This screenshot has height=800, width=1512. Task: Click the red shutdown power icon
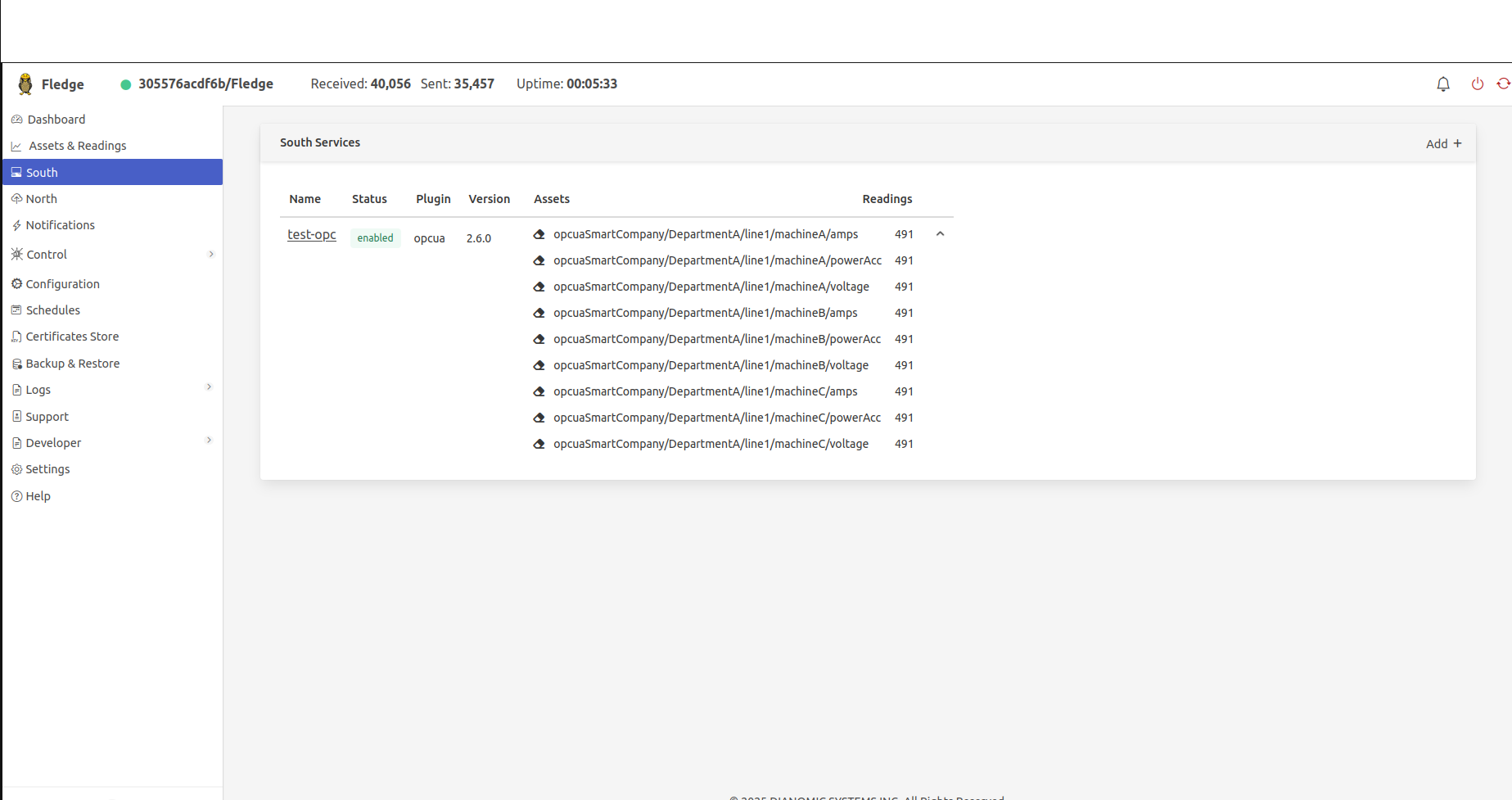[1477, 84]
